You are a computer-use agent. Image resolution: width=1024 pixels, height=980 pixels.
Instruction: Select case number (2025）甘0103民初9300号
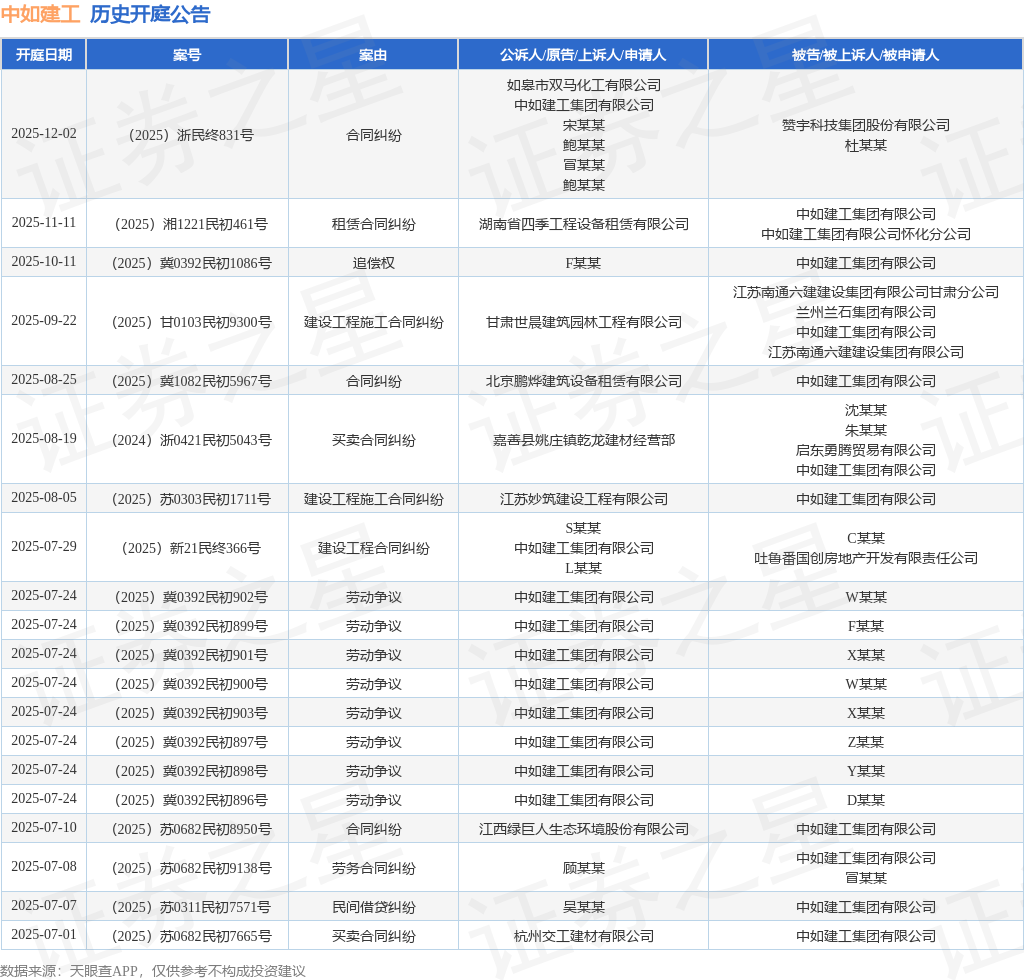[191, 322]
